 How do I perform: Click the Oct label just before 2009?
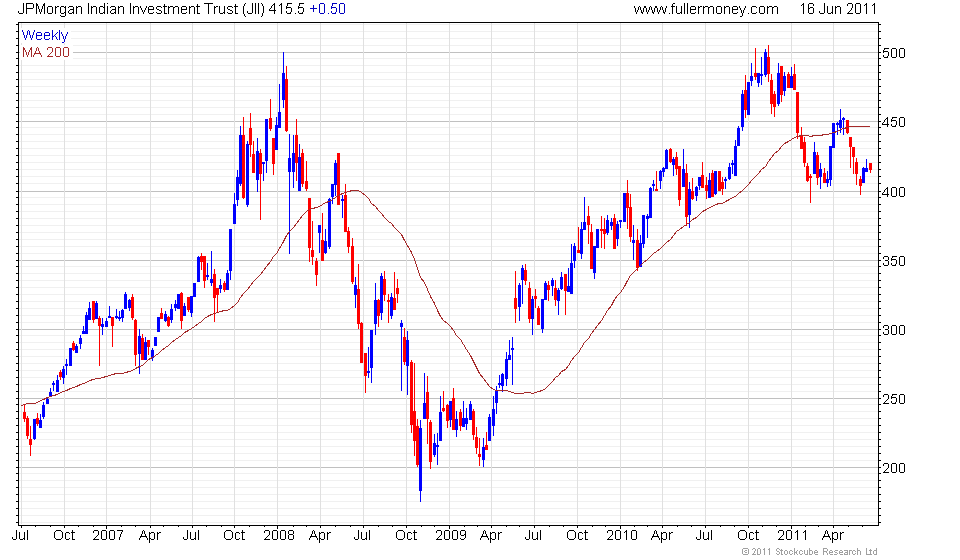(406, 536)
